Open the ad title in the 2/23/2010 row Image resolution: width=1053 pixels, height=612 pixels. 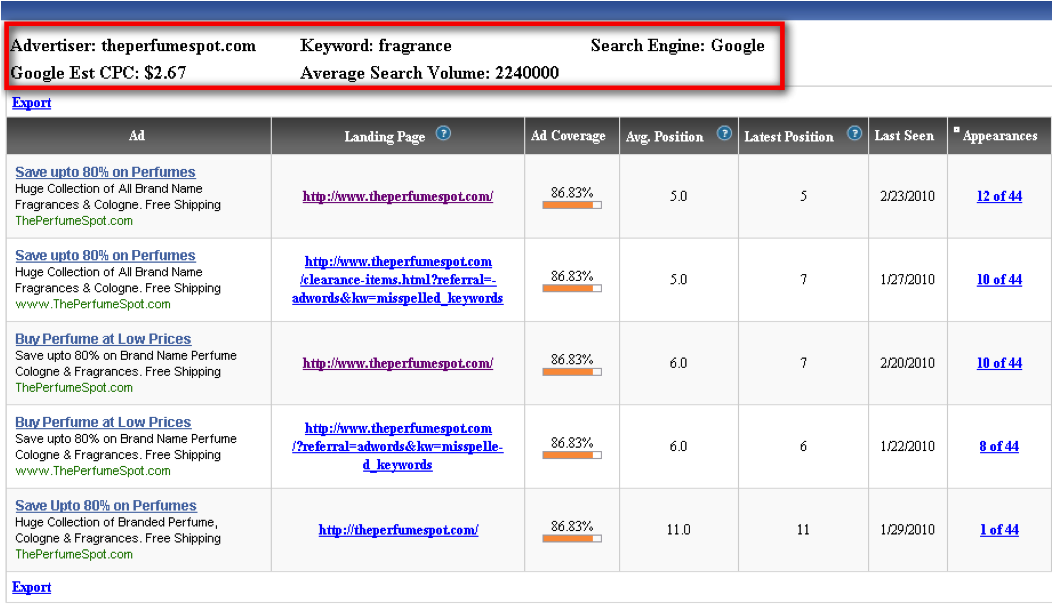tap(105, 172)
